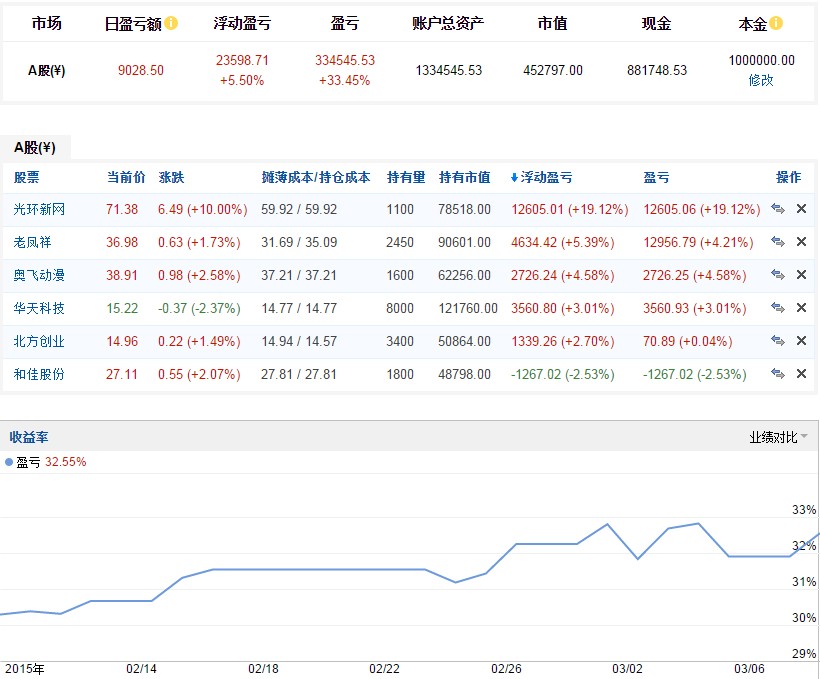The width and height of the screenshot is (820, 679).
Task: Click the 修改 link under 本金
Action: 761,80
